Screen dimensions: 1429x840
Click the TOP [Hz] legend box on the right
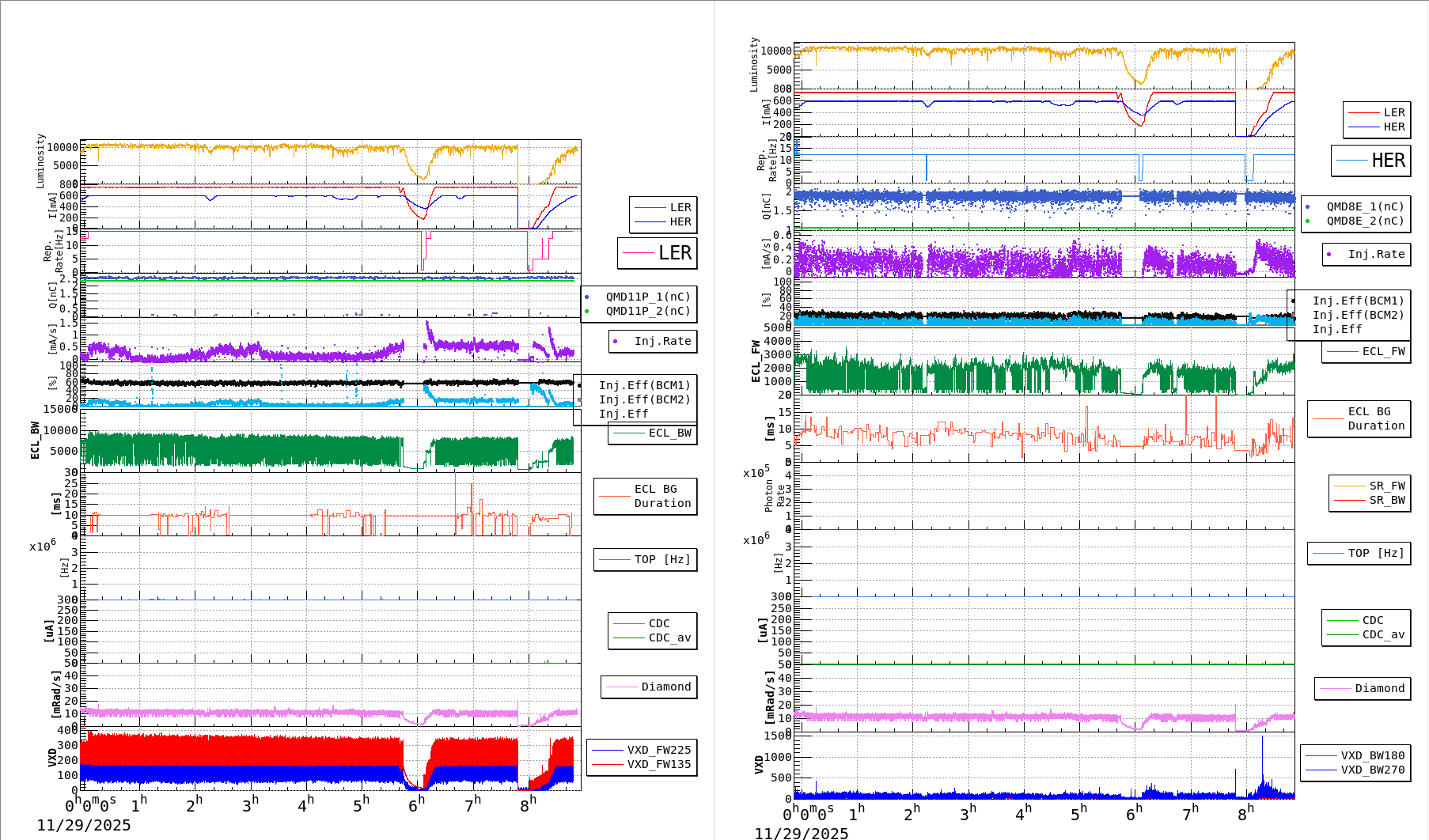point(1359,553)
